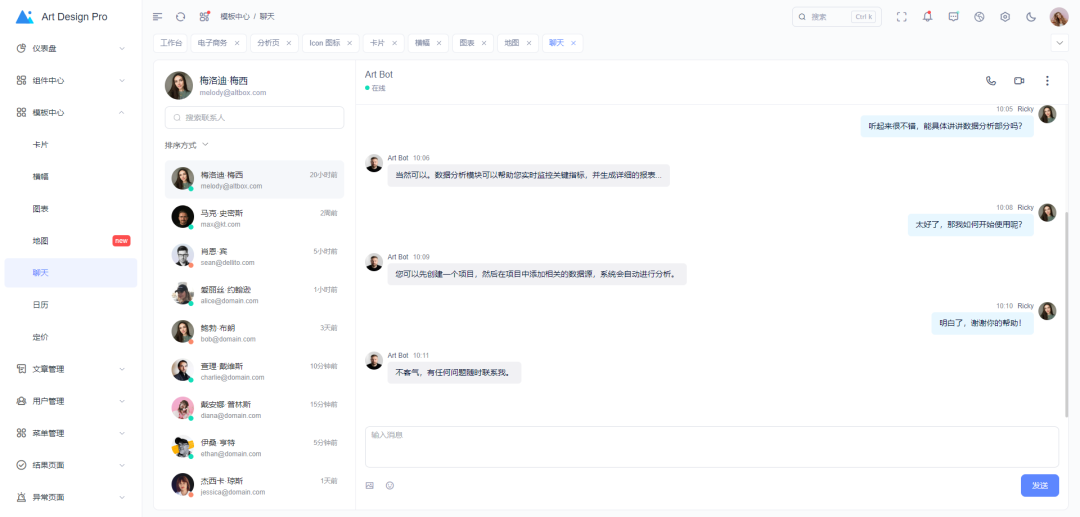Open the notifications bell
Screen dimensions: 1080x517
tap(927, 17)
